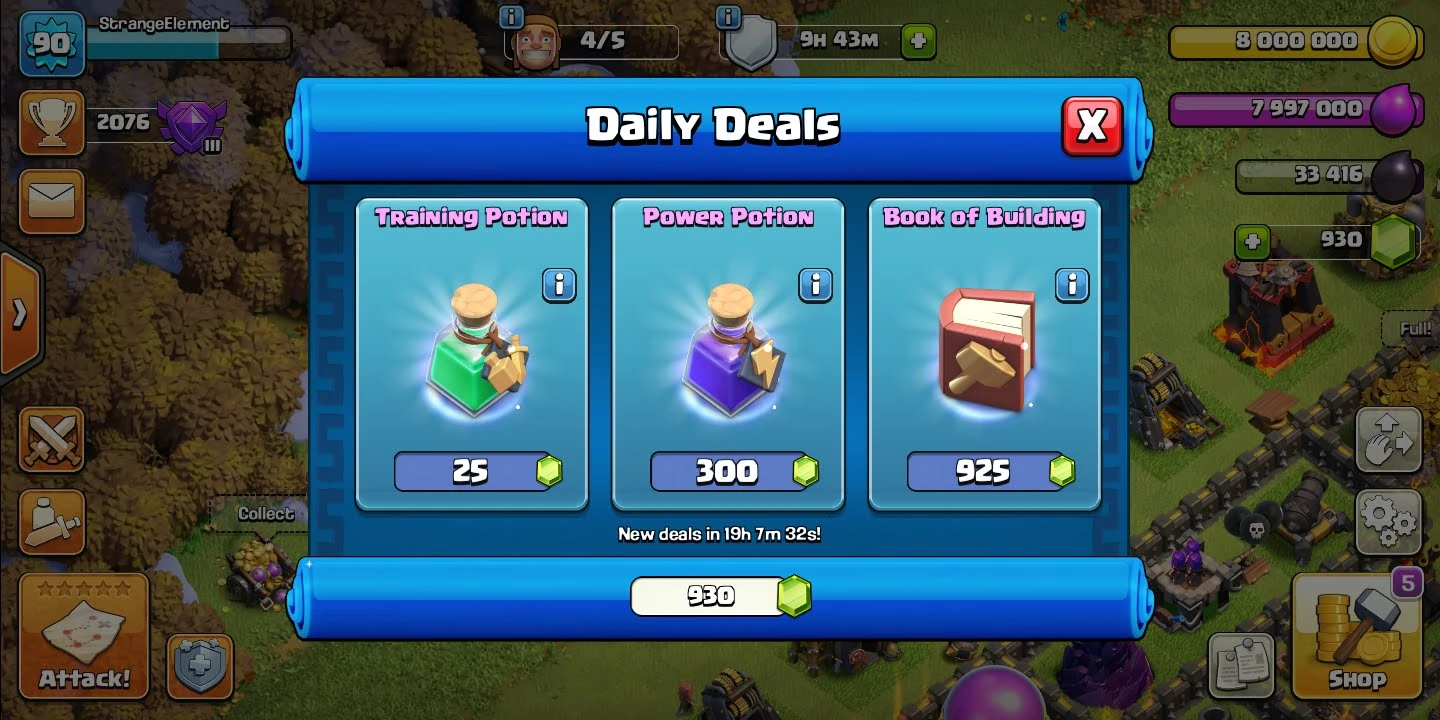
Task: Open the shield guard button
Action: coord(200,666)
